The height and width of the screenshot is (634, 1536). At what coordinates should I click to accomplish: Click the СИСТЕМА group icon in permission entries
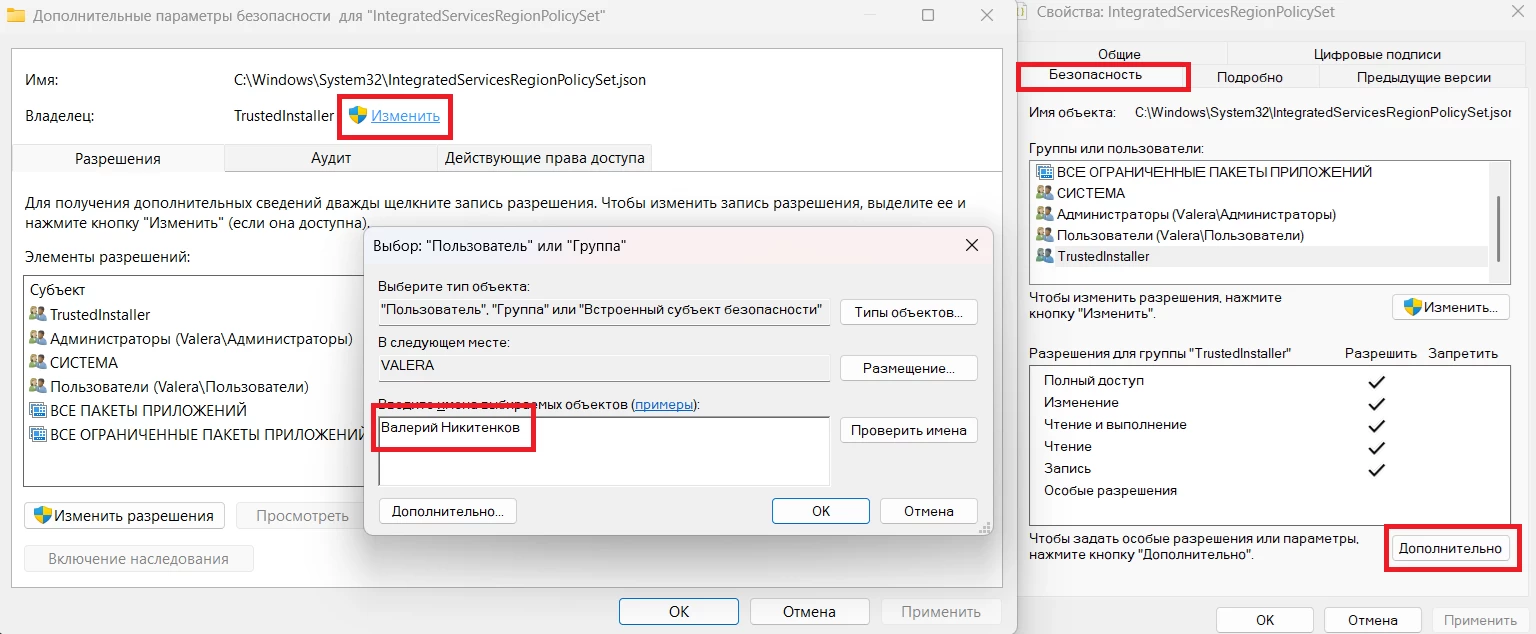coord(38,363)
